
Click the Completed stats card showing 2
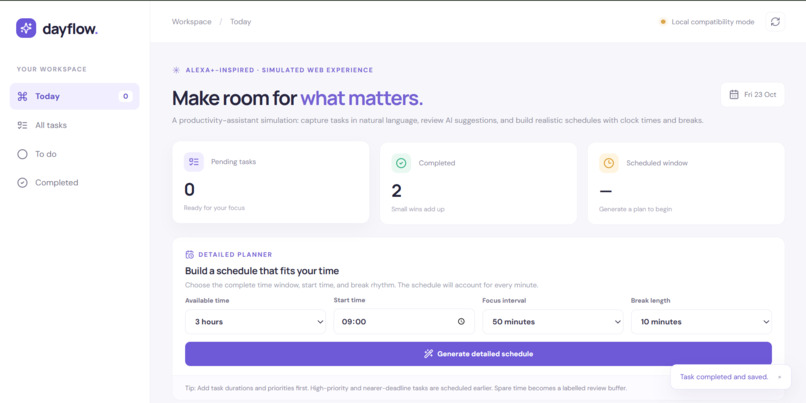(478, 183)
